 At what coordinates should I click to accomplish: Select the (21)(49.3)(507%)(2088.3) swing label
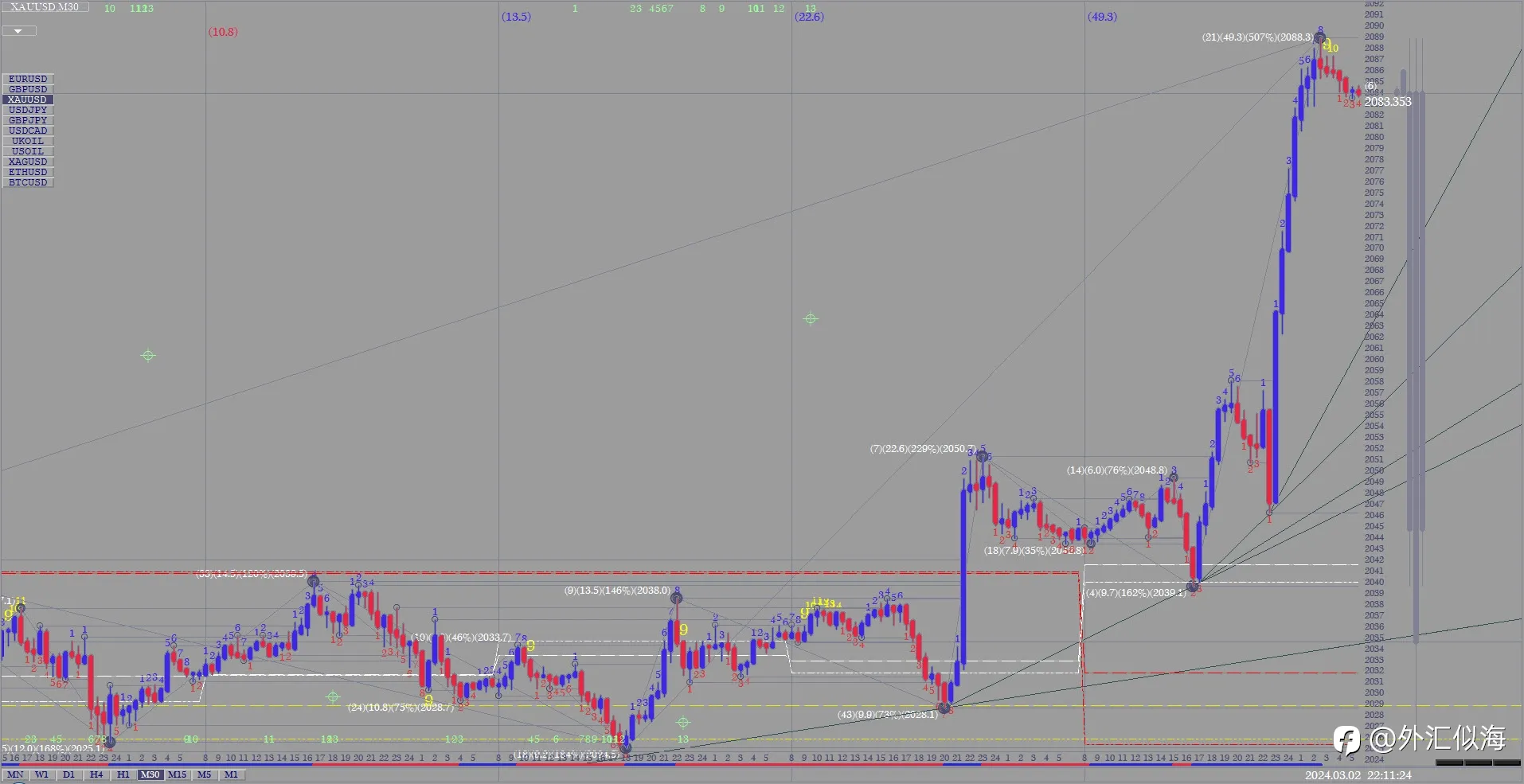pyautogui.click(x=1258, y=37)
